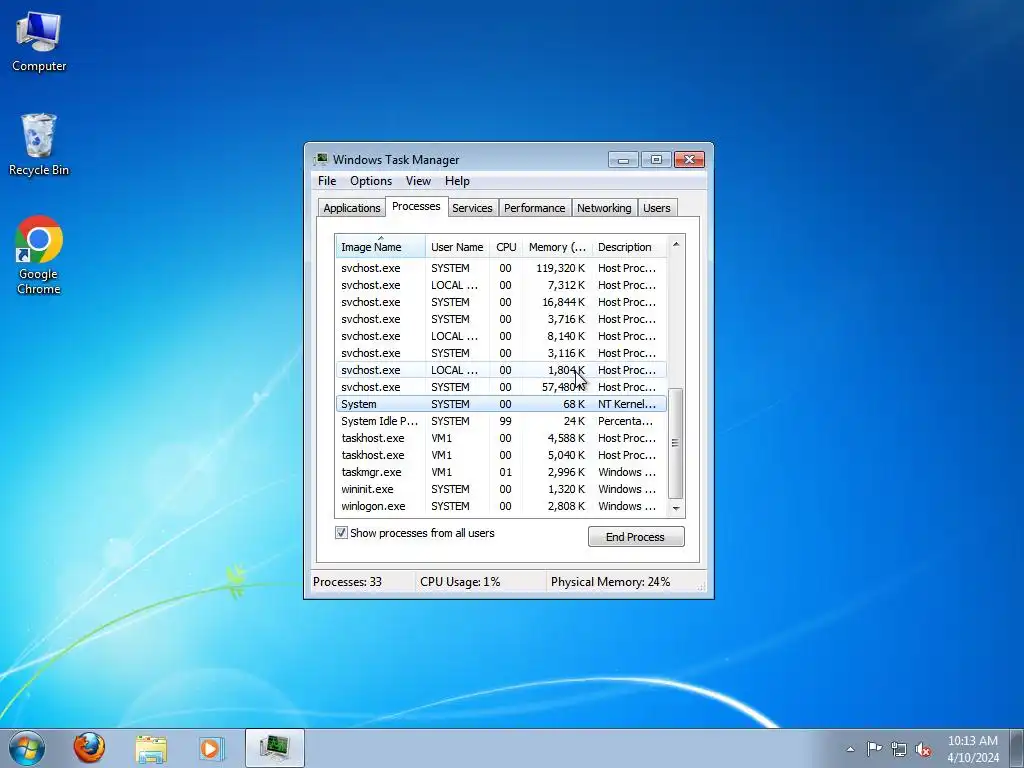Select svchost.exe row using 7,312 K
This screenshot has height=768, width=1024.
(501, 285)
